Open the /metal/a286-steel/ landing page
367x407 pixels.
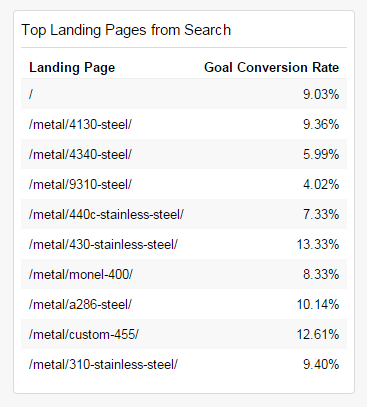pyautogui.click(x=80, y=304)
